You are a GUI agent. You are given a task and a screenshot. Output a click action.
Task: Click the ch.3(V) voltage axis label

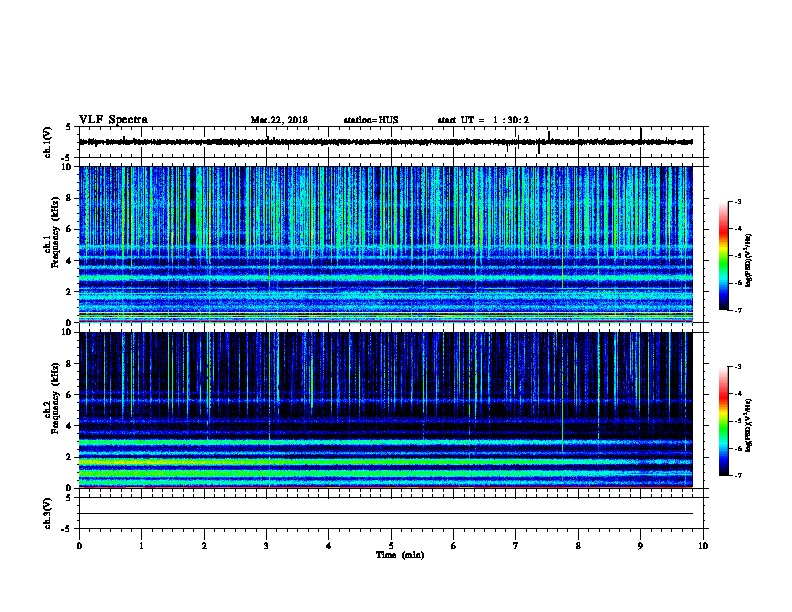point(47,513)
